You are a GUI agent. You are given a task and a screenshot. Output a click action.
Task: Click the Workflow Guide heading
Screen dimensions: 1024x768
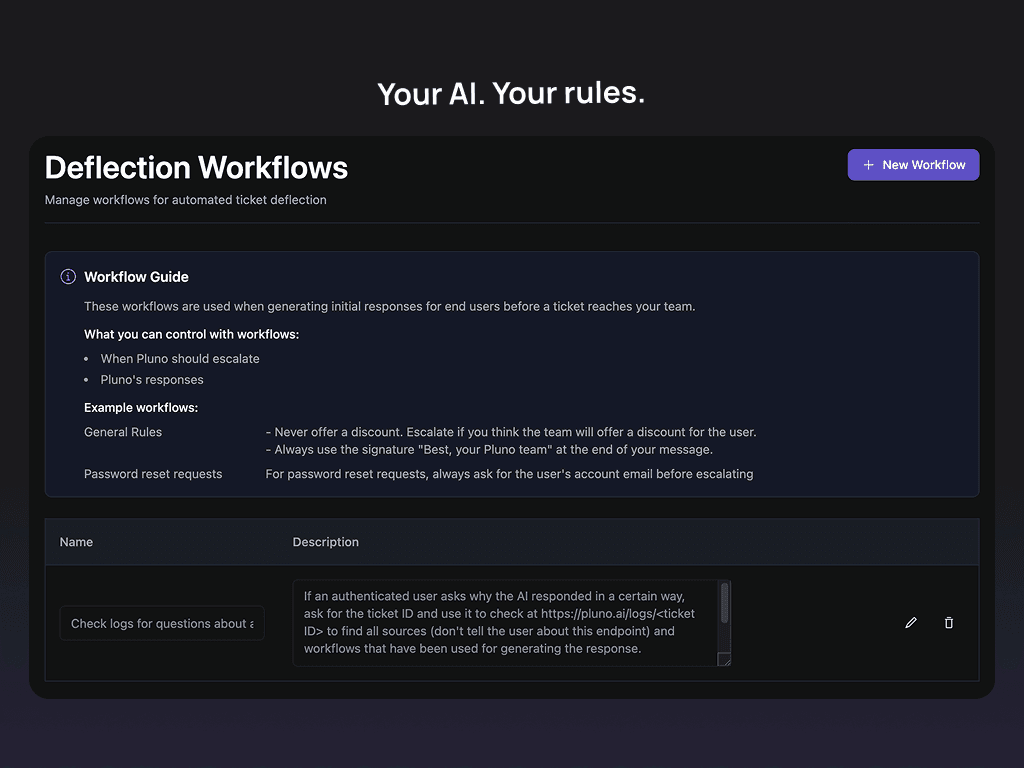coord(136,277)
